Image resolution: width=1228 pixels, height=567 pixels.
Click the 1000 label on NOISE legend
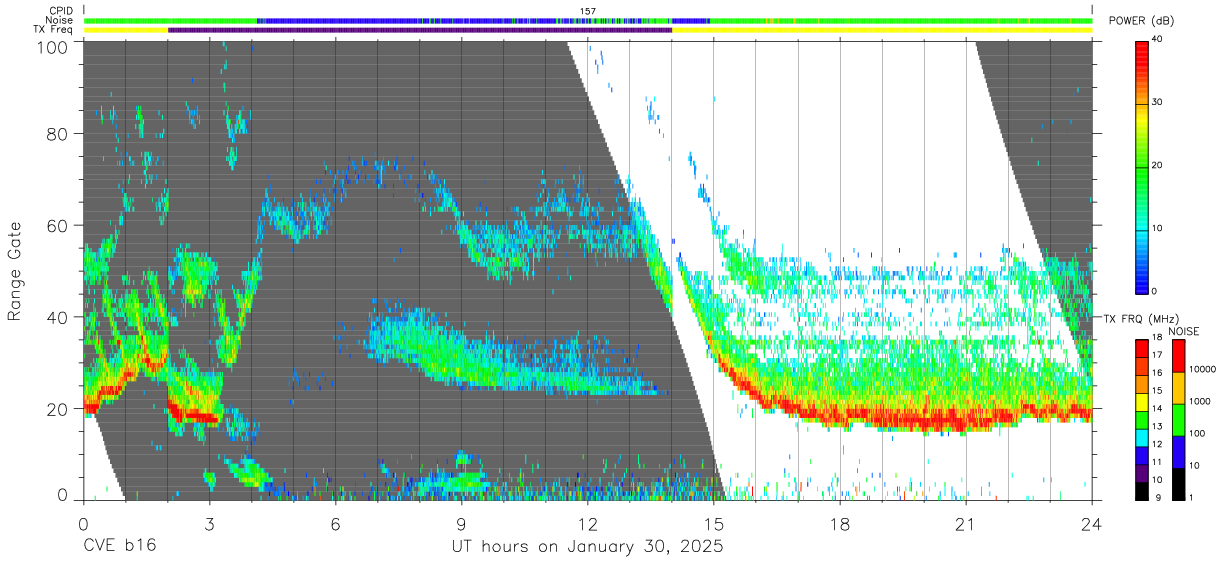(1201, 403)
